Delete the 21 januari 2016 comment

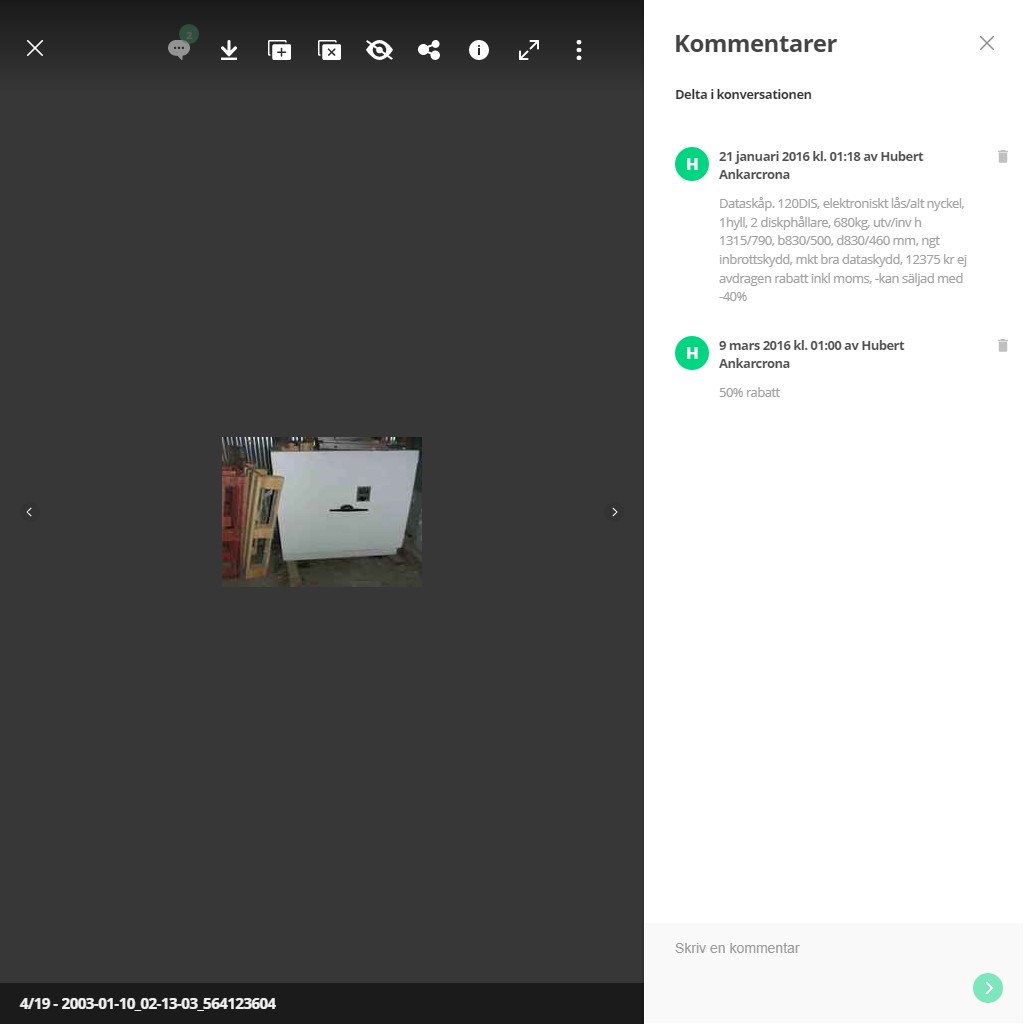click(x=1002, y=156)
